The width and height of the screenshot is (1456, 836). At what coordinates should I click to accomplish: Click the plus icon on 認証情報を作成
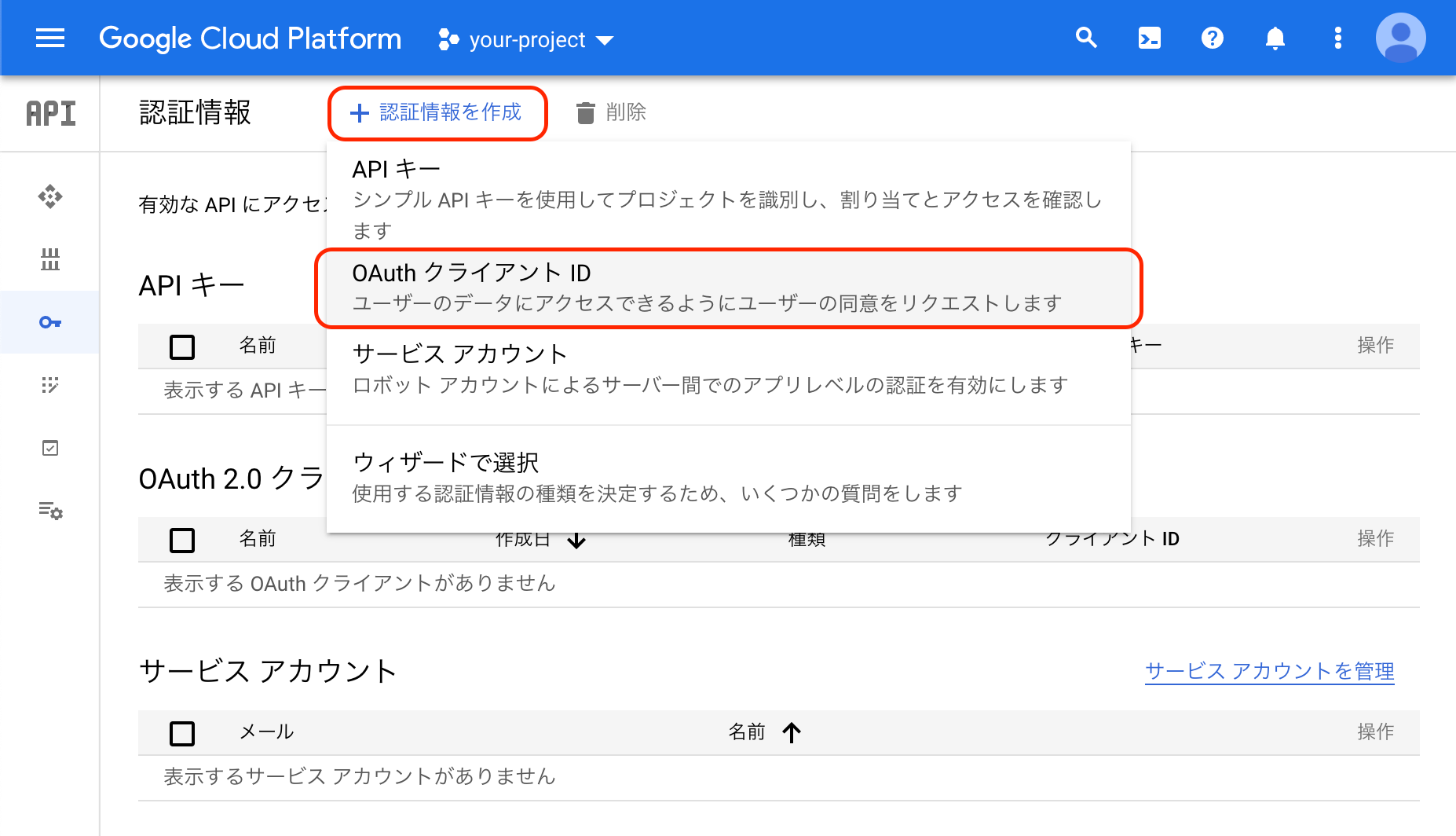360,113
